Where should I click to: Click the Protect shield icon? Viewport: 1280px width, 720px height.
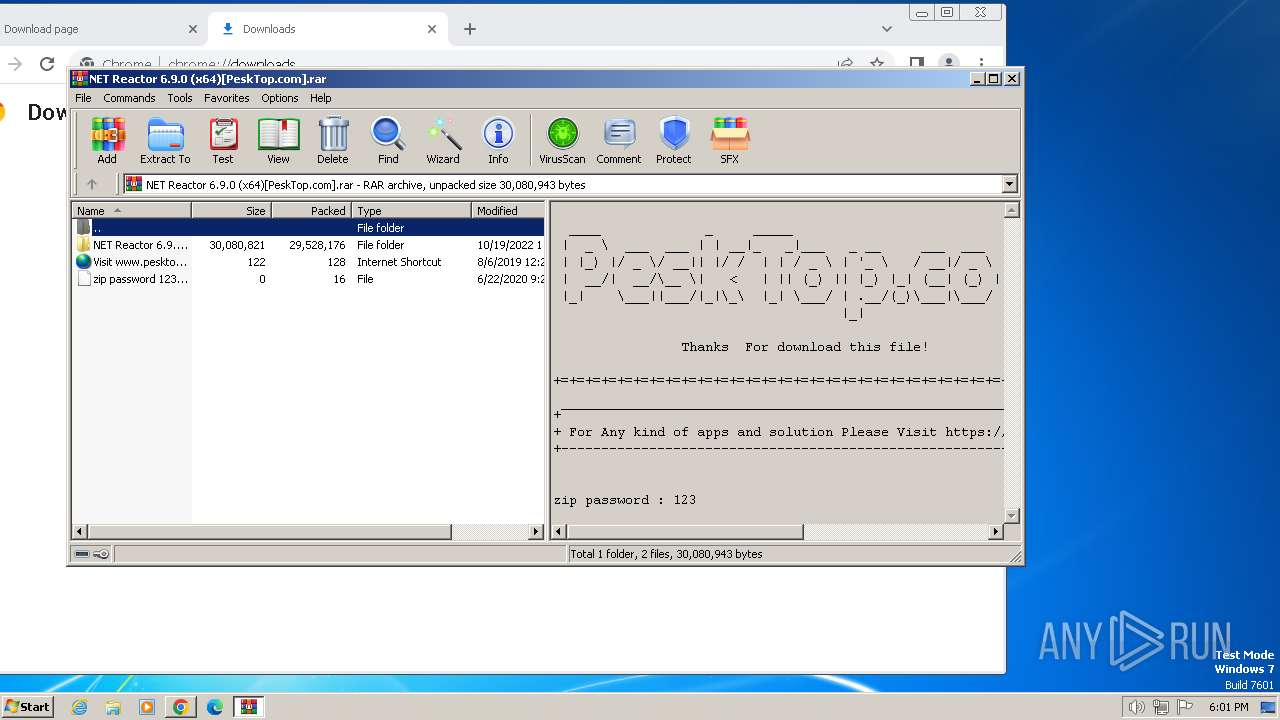coord(674,140)
